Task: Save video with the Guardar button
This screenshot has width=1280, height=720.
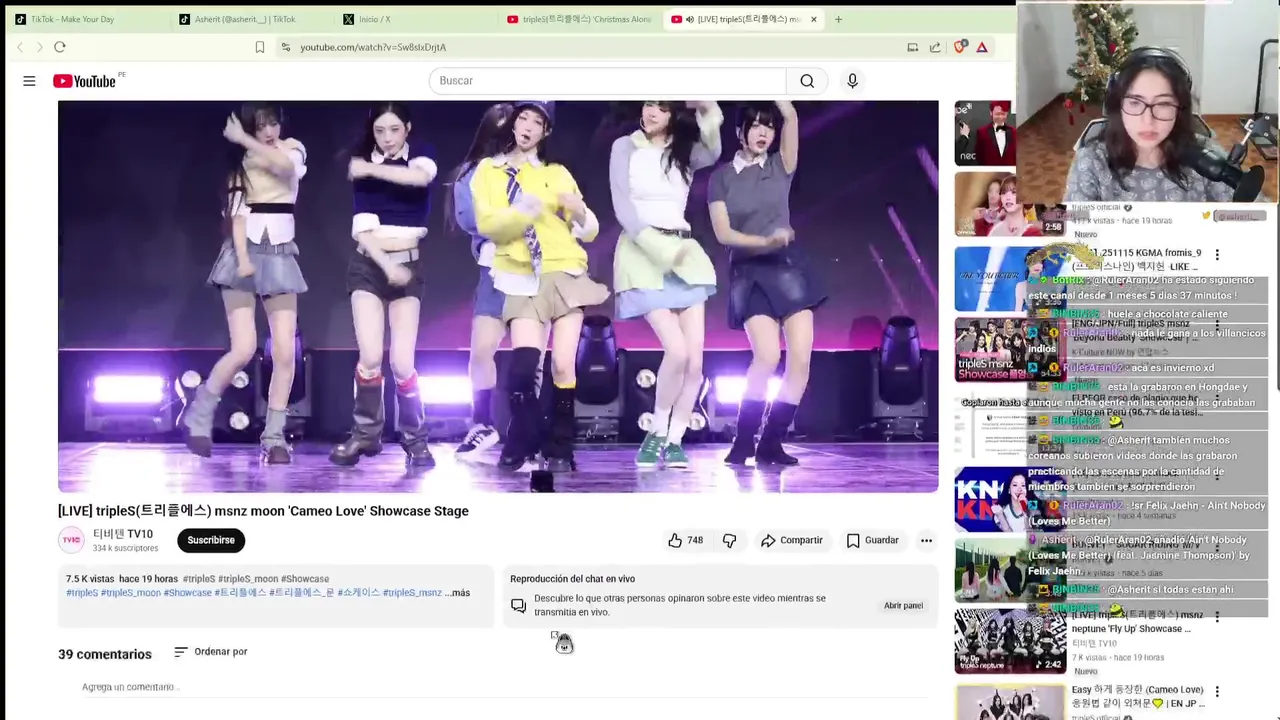Action: pos(873,540)
